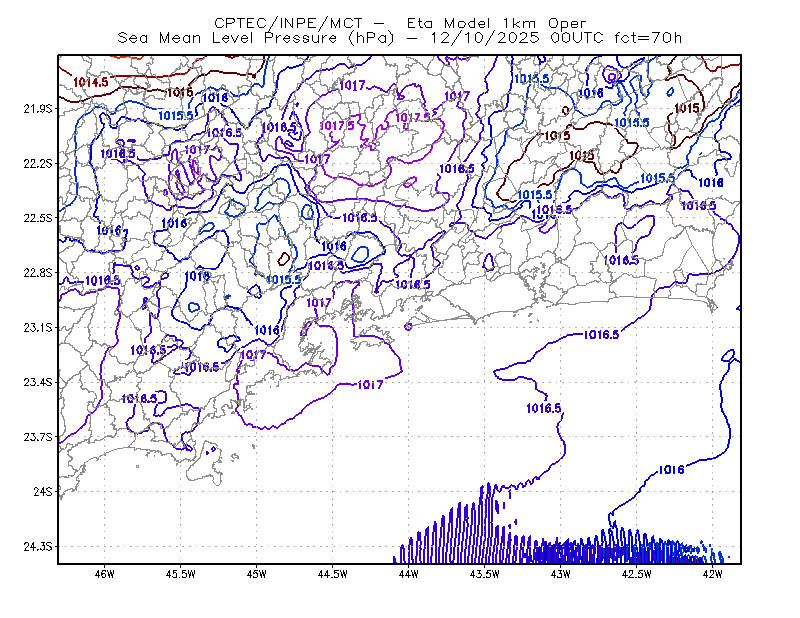800x618 pixels.
Task: Click the 44W longitude axis label
Action: point(409,574)
